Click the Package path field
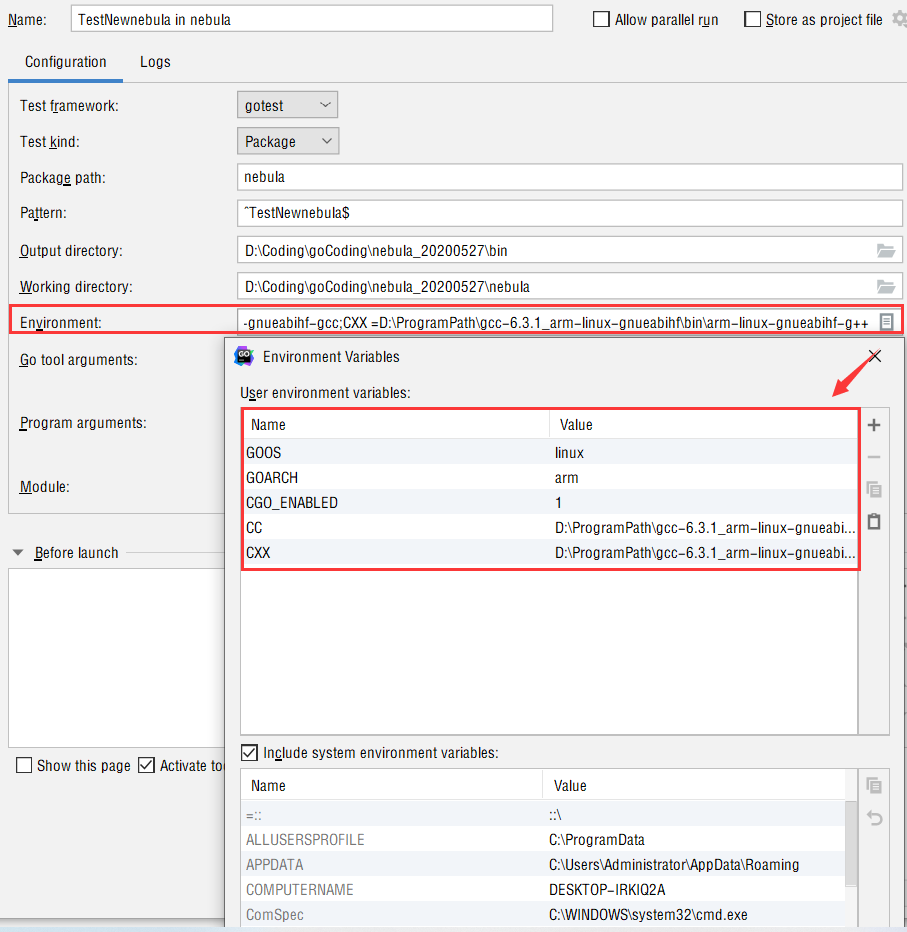This screenshot has height=932, width=907. (x=569, y=177)
